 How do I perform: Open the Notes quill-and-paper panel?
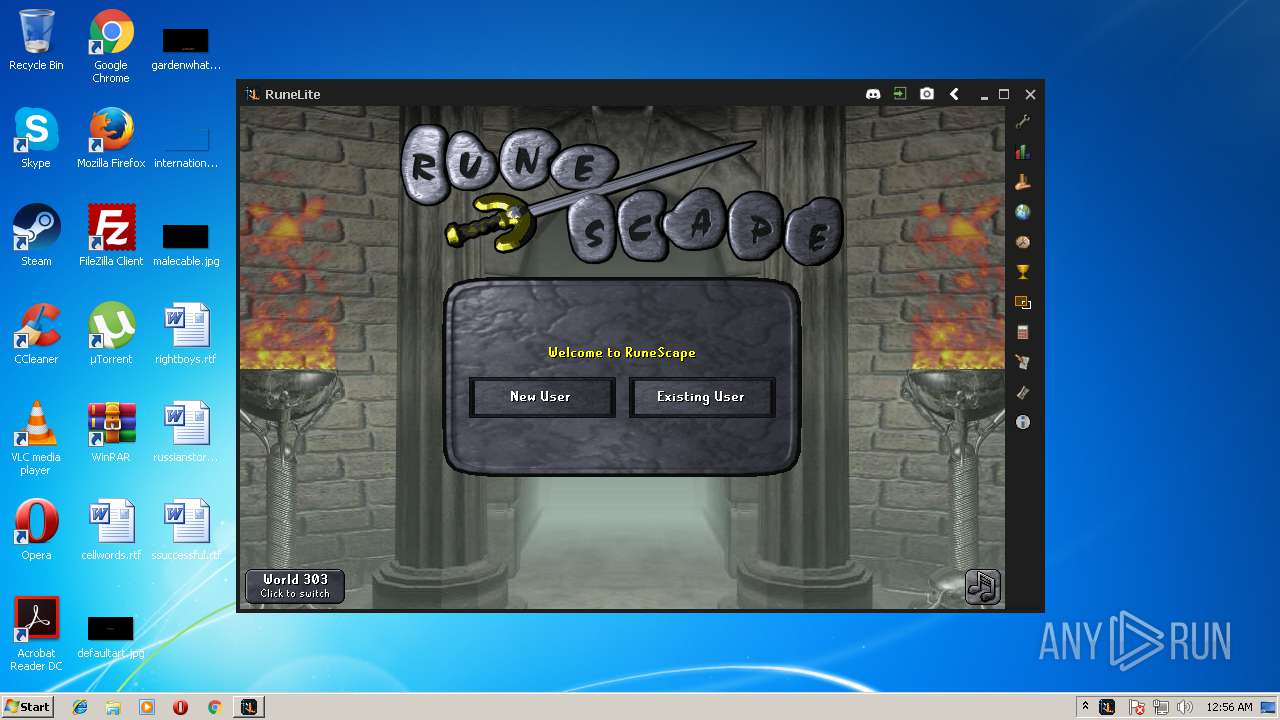point(1022,362)
